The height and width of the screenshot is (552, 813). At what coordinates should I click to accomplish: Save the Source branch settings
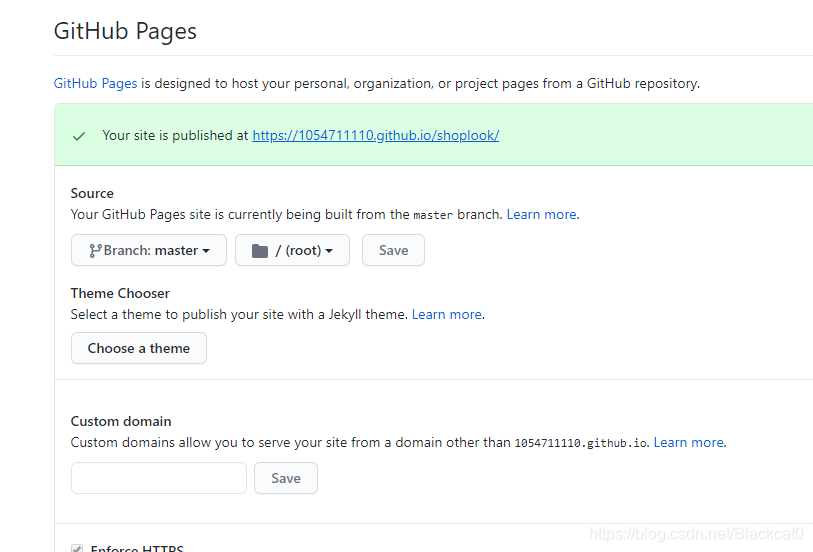tap(394, 250)
